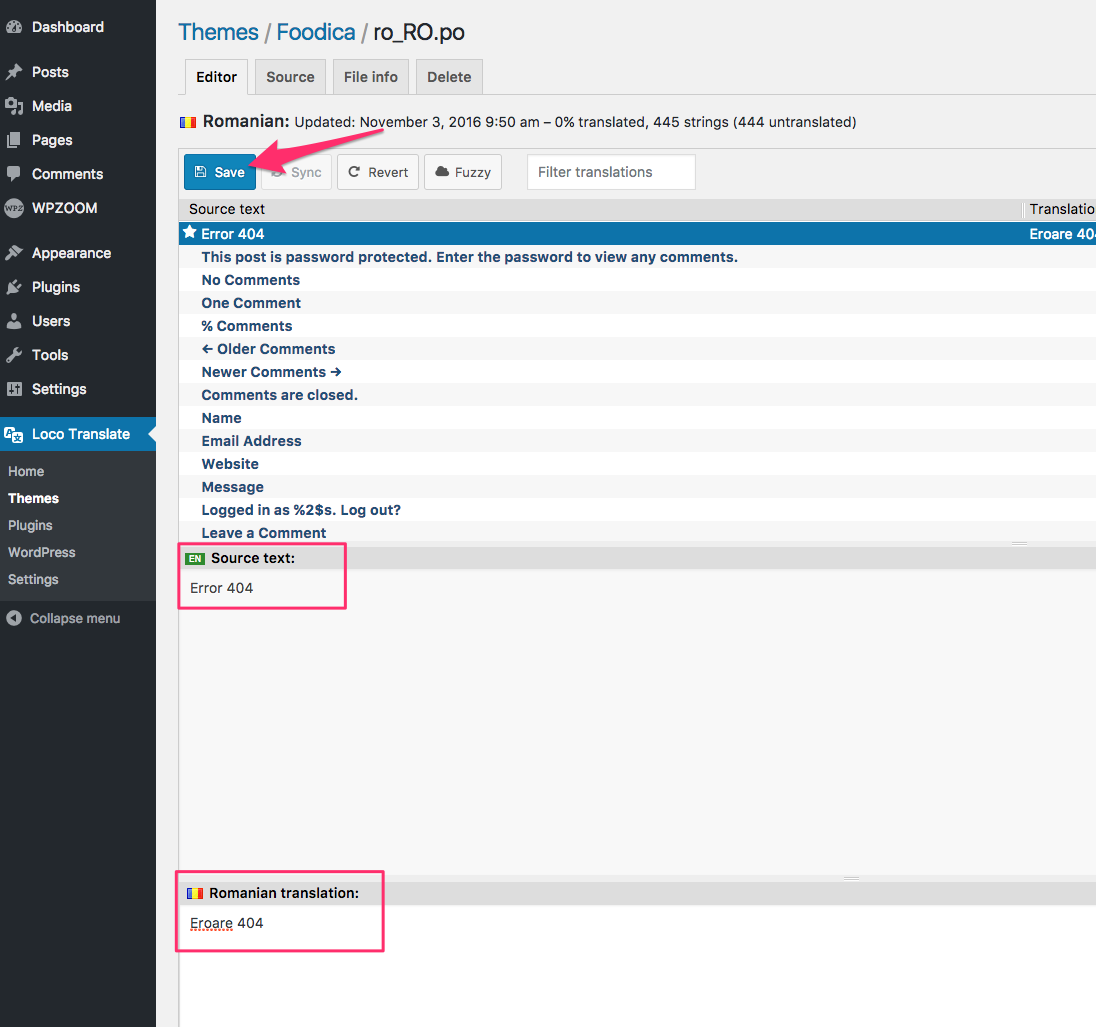
Task: Select the Editor tab
Action: tap(216, 77)
